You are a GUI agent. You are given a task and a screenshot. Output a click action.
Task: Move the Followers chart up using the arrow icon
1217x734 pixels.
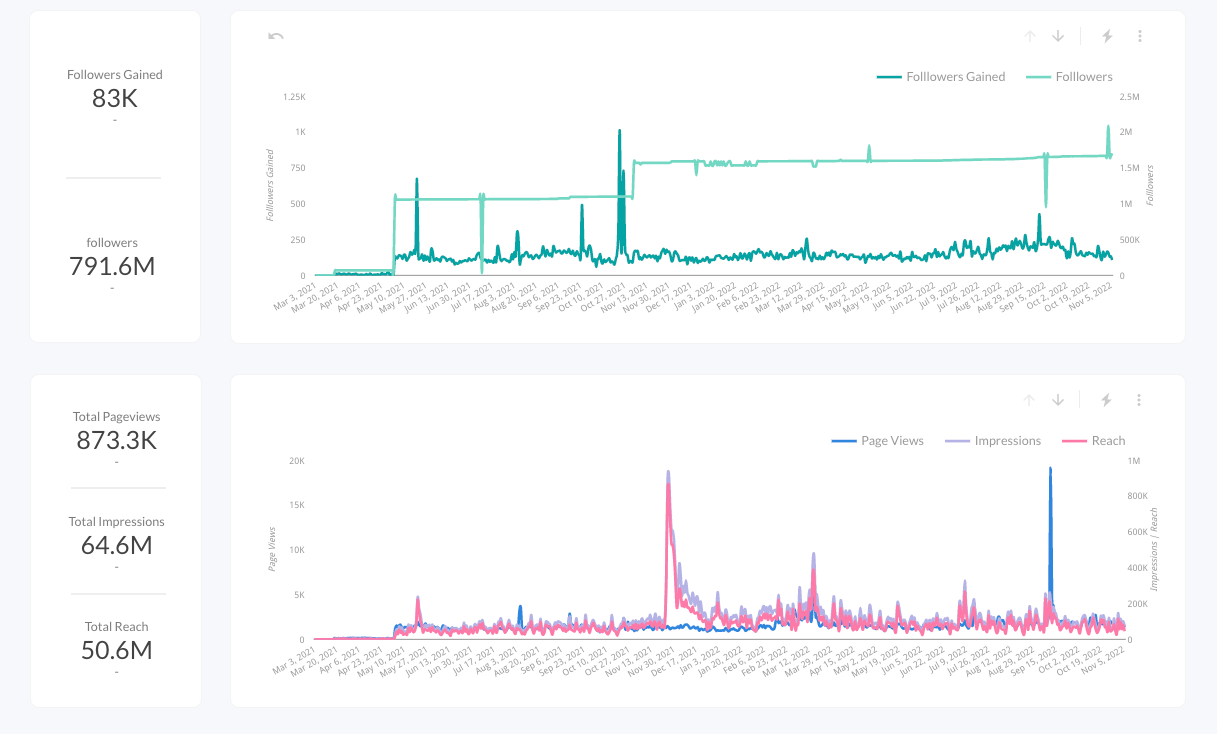click(1029, 35)
